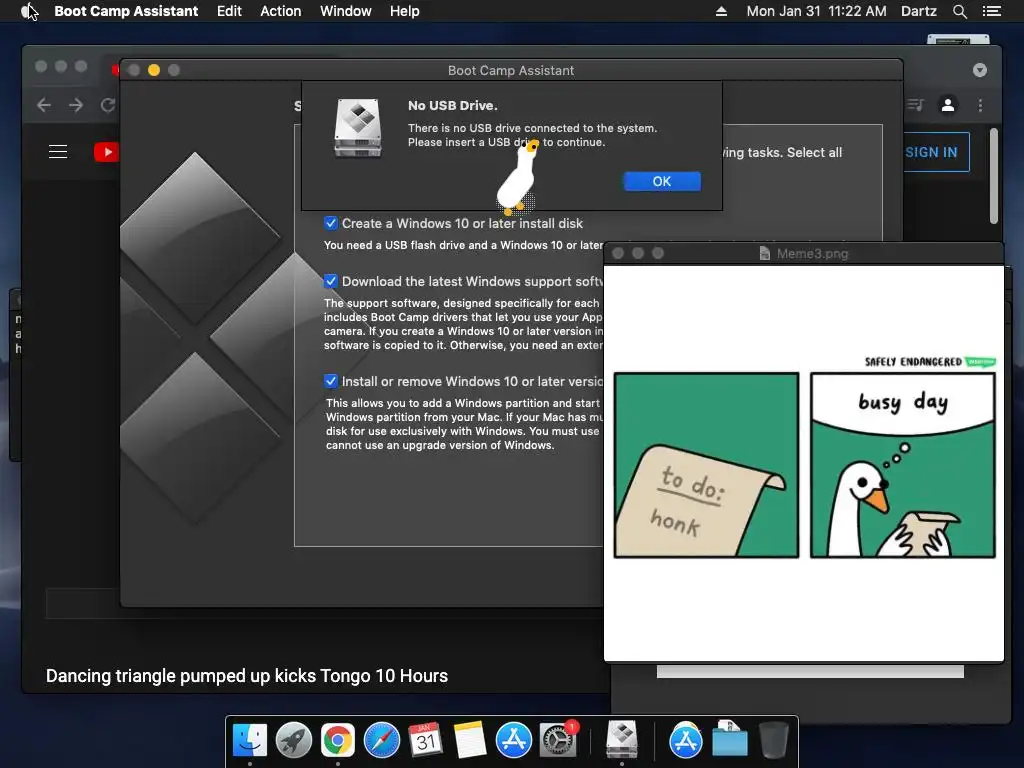Click the video title Dancing triangle
The width and height of the screenshot is (1024, 768).
[x=247, y=676]
